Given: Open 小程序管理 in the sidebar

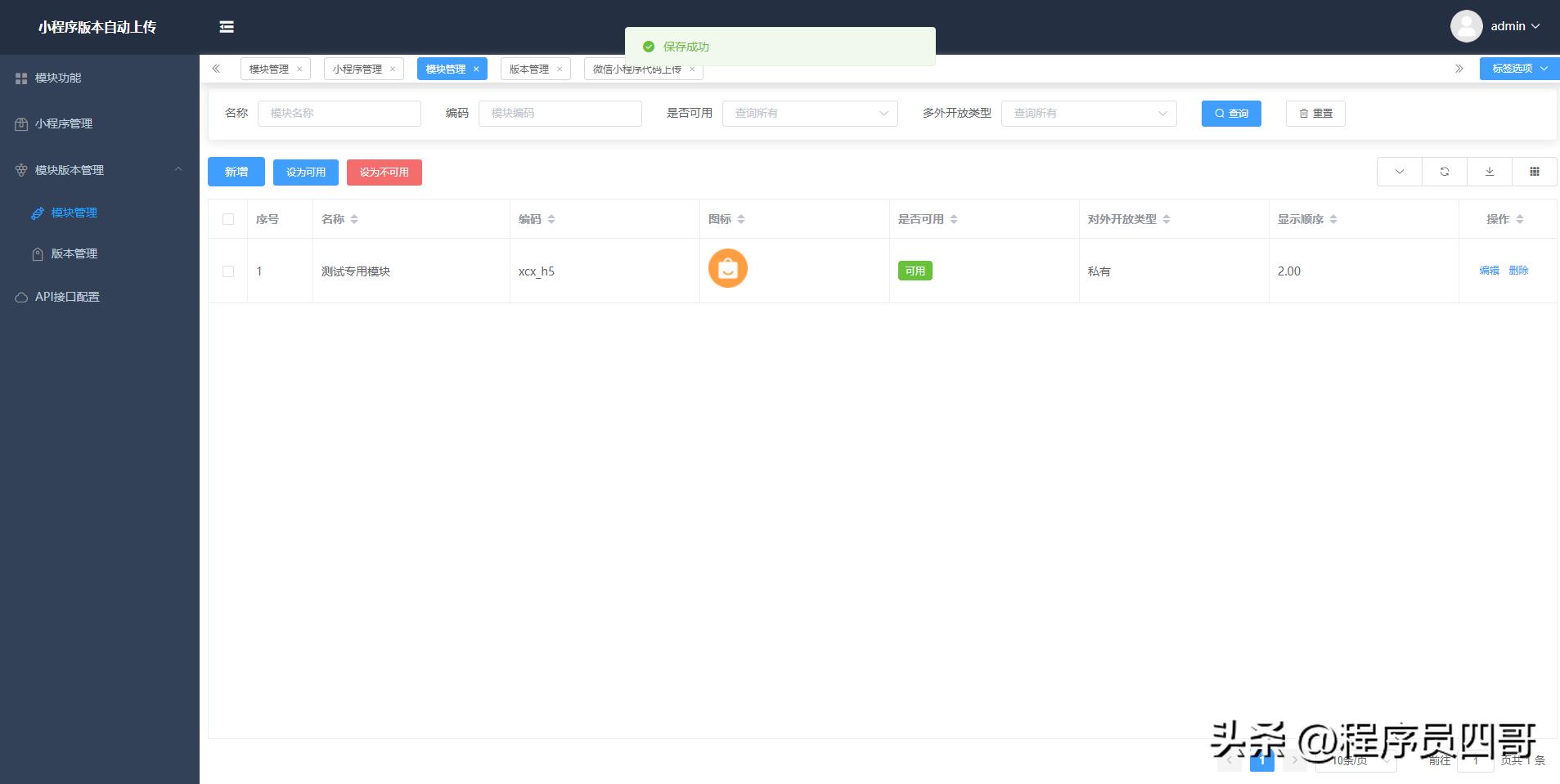Looking at the screenshot, I should coord(65,123).
